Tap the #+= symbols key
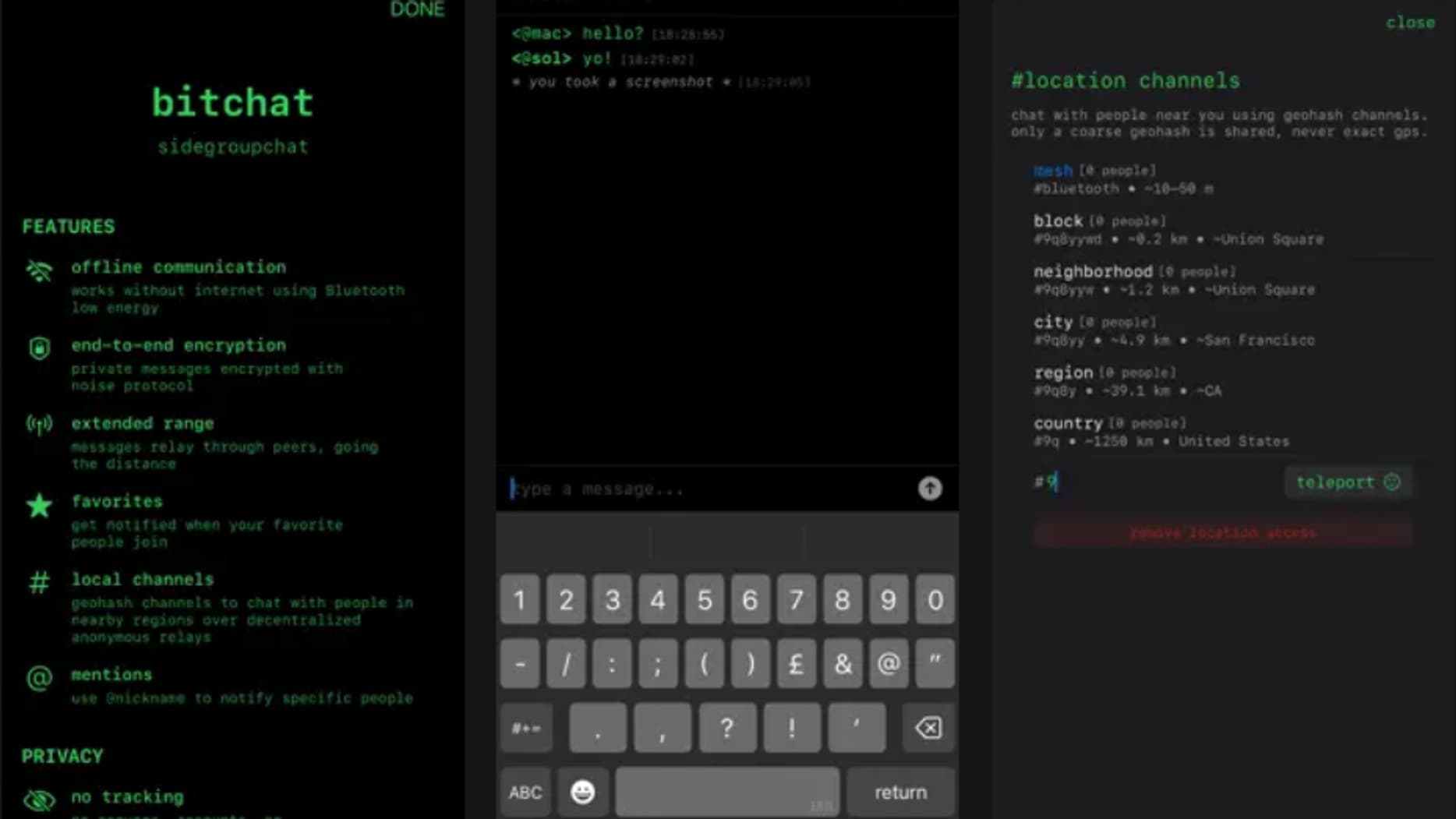 tap(526, 728)
